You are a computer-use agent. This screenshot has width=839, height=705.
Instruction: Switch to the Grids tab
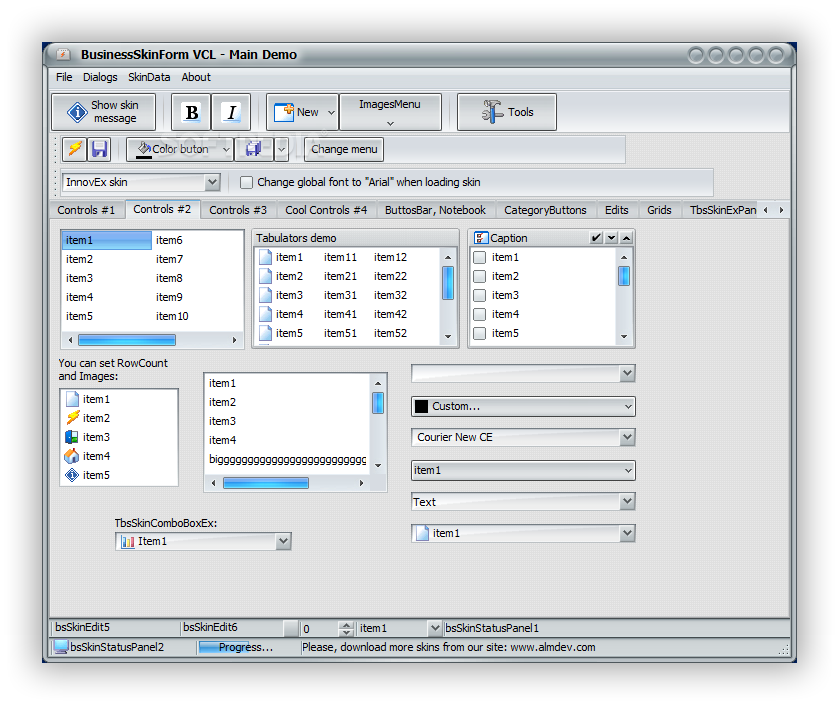tap(659, 210)
